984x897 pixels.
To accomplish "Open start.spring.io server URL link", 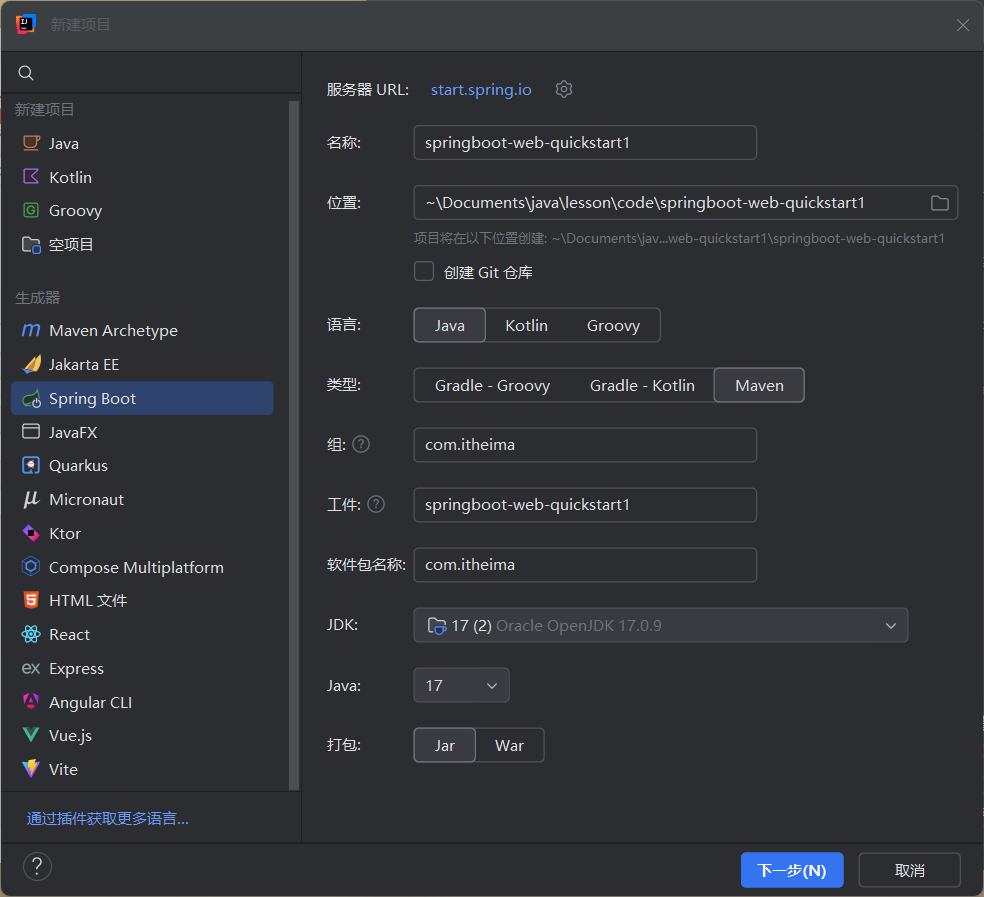I will [x=481, y=89].
